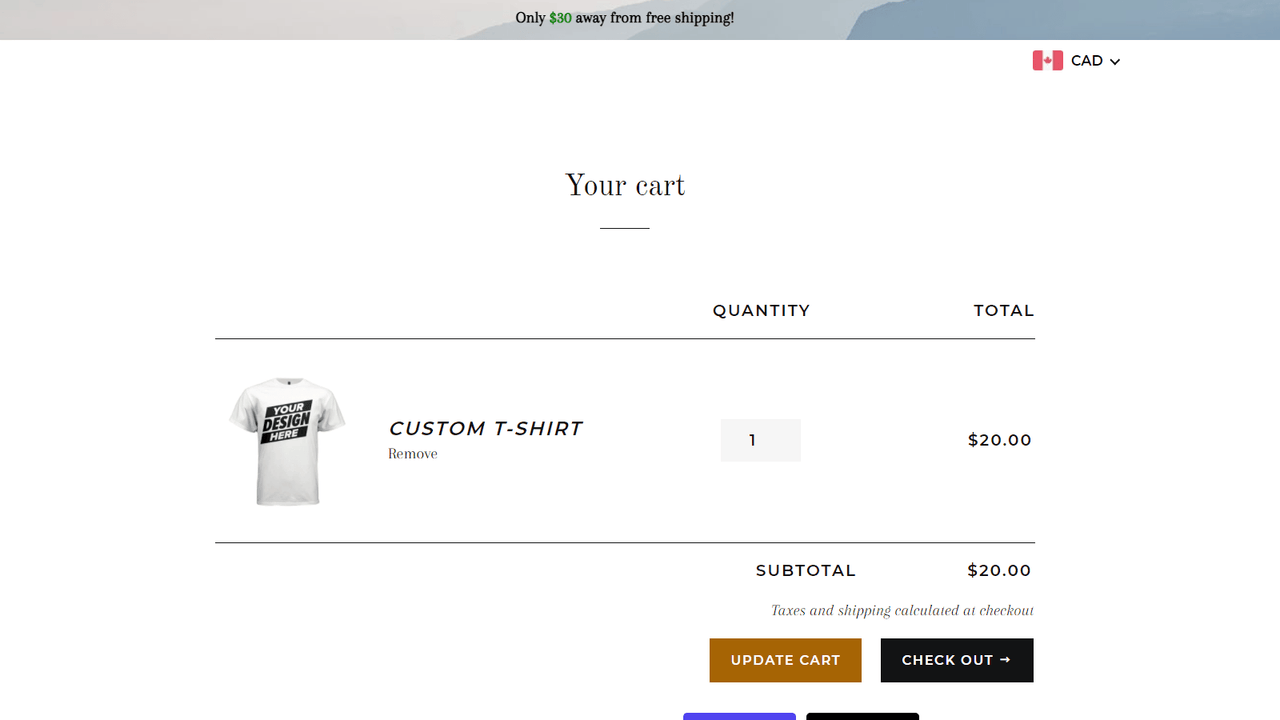Click the Your cart heading
Image resolution: width=1280 pixels, height=720 pixels.
pyautogui.click(x=625, y=186)
